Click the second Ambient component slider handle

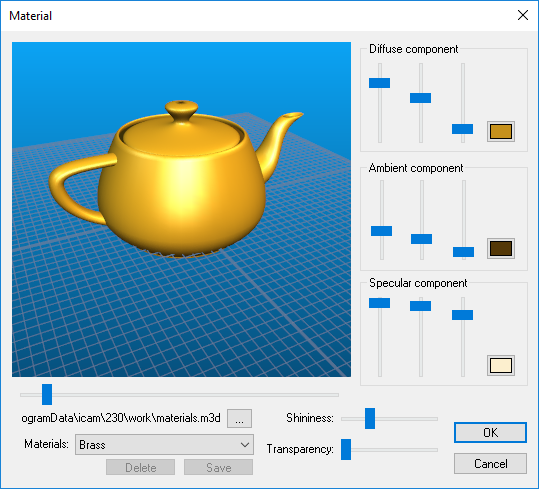(421, 239)
